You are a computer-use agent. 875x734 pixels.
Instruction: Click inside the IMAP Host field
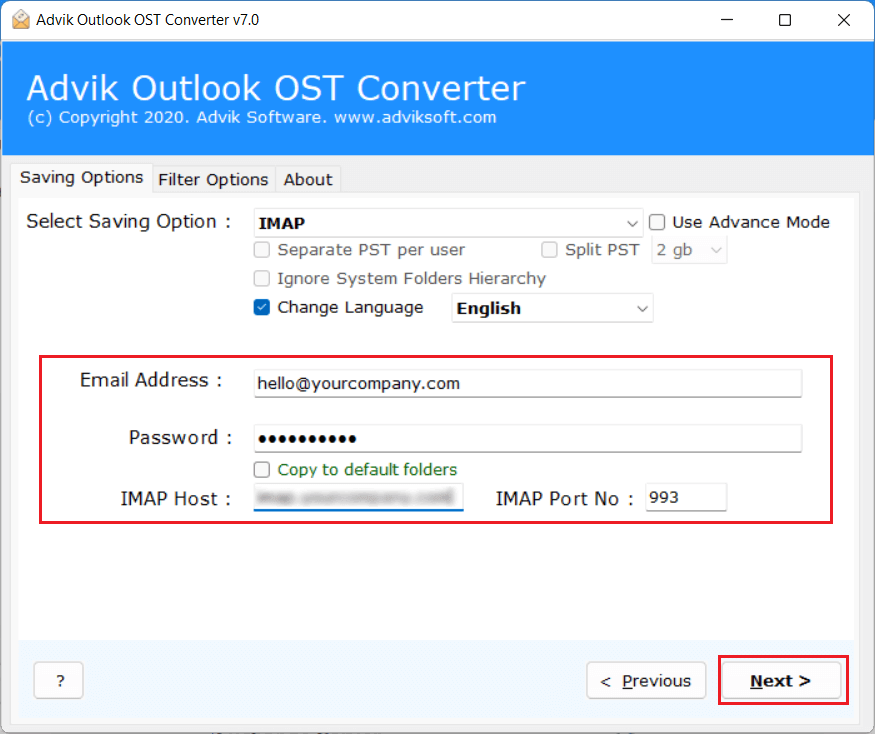pos(358,497)
